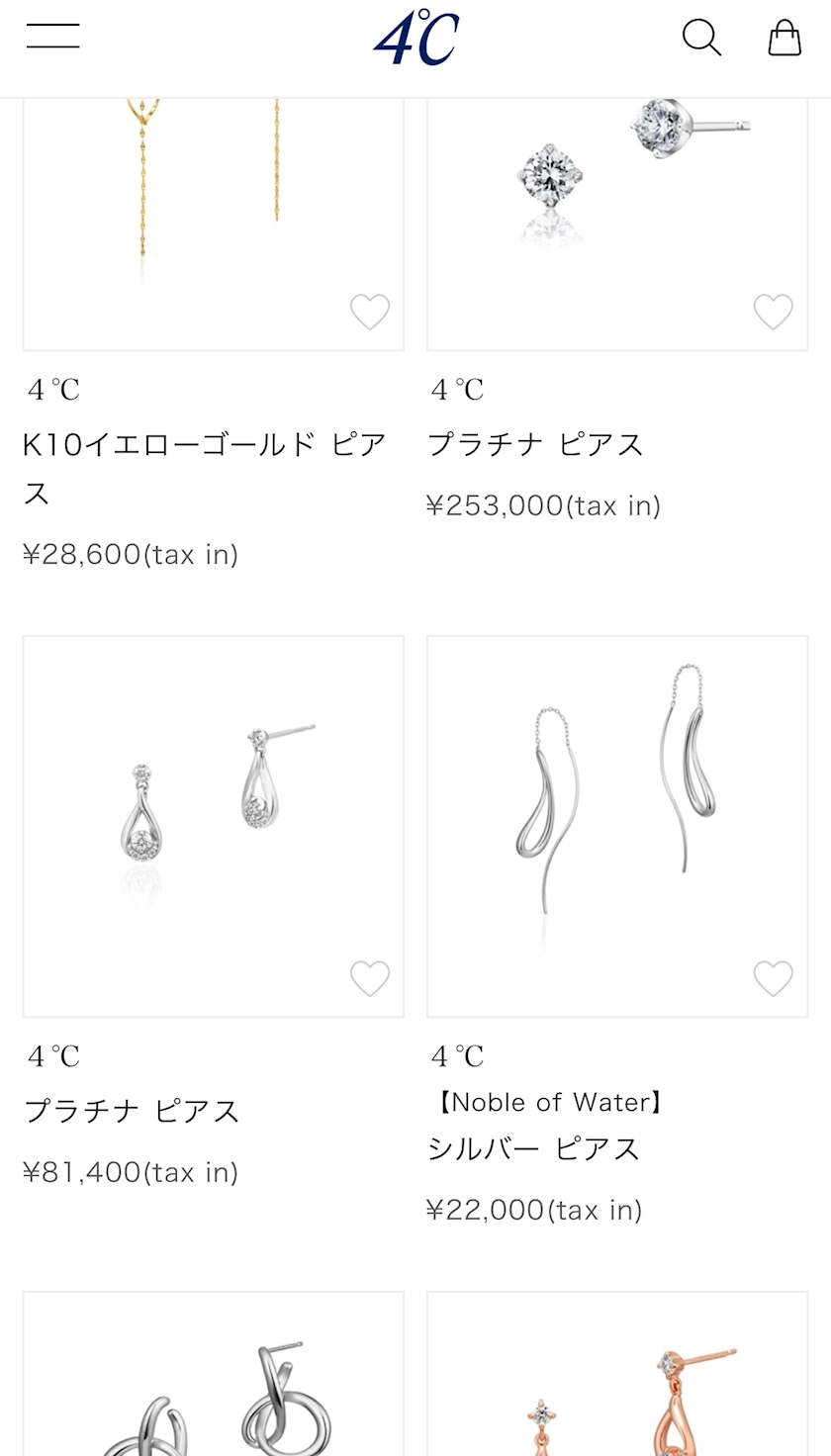Favorite the Noble of Water silver earrings
The width and height of the screenshot is (831, 1456).
[x=773, y=978]
